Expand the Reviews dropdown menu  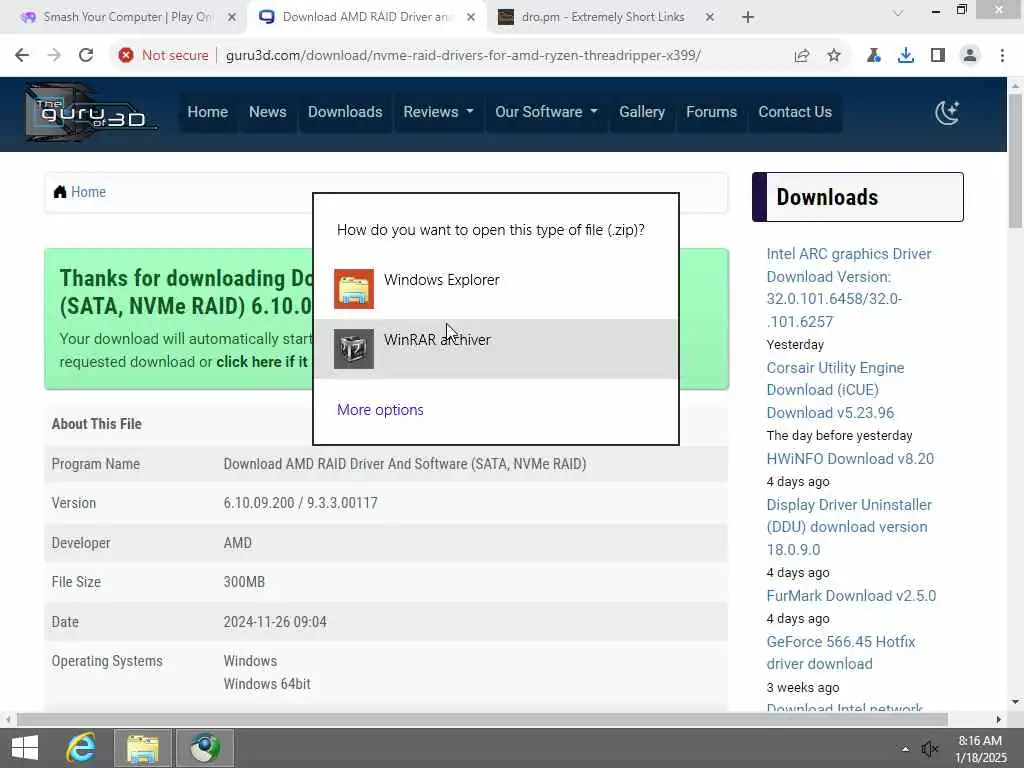(438, 112)
